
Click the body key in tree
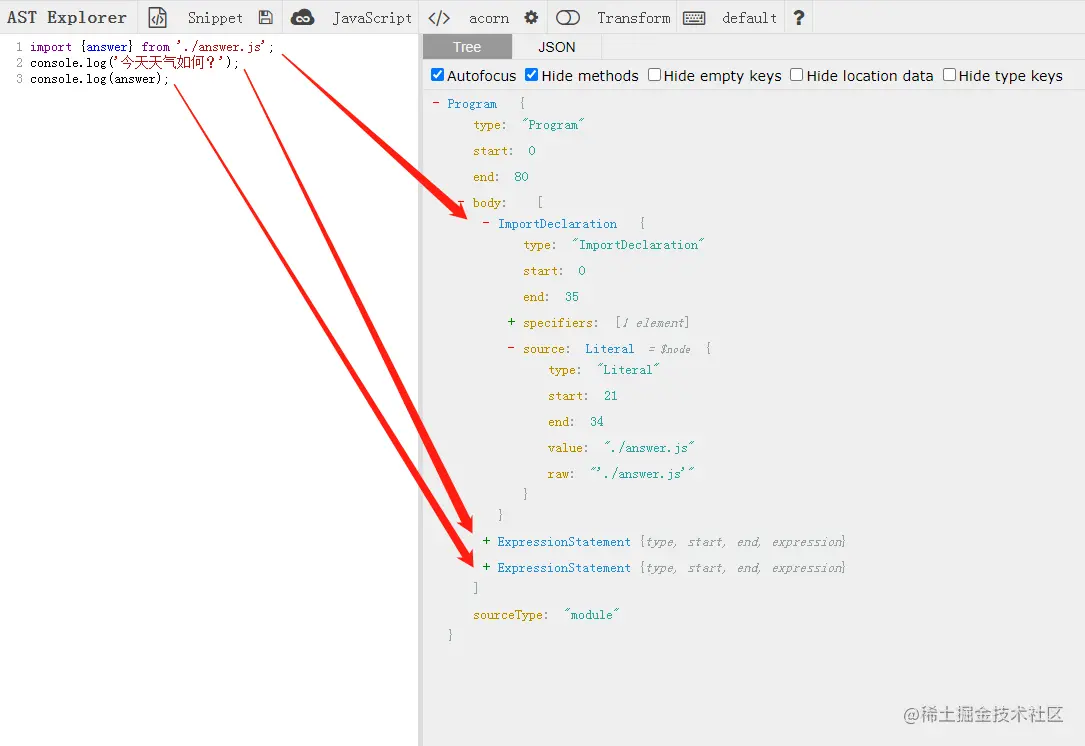coord(489,203)
